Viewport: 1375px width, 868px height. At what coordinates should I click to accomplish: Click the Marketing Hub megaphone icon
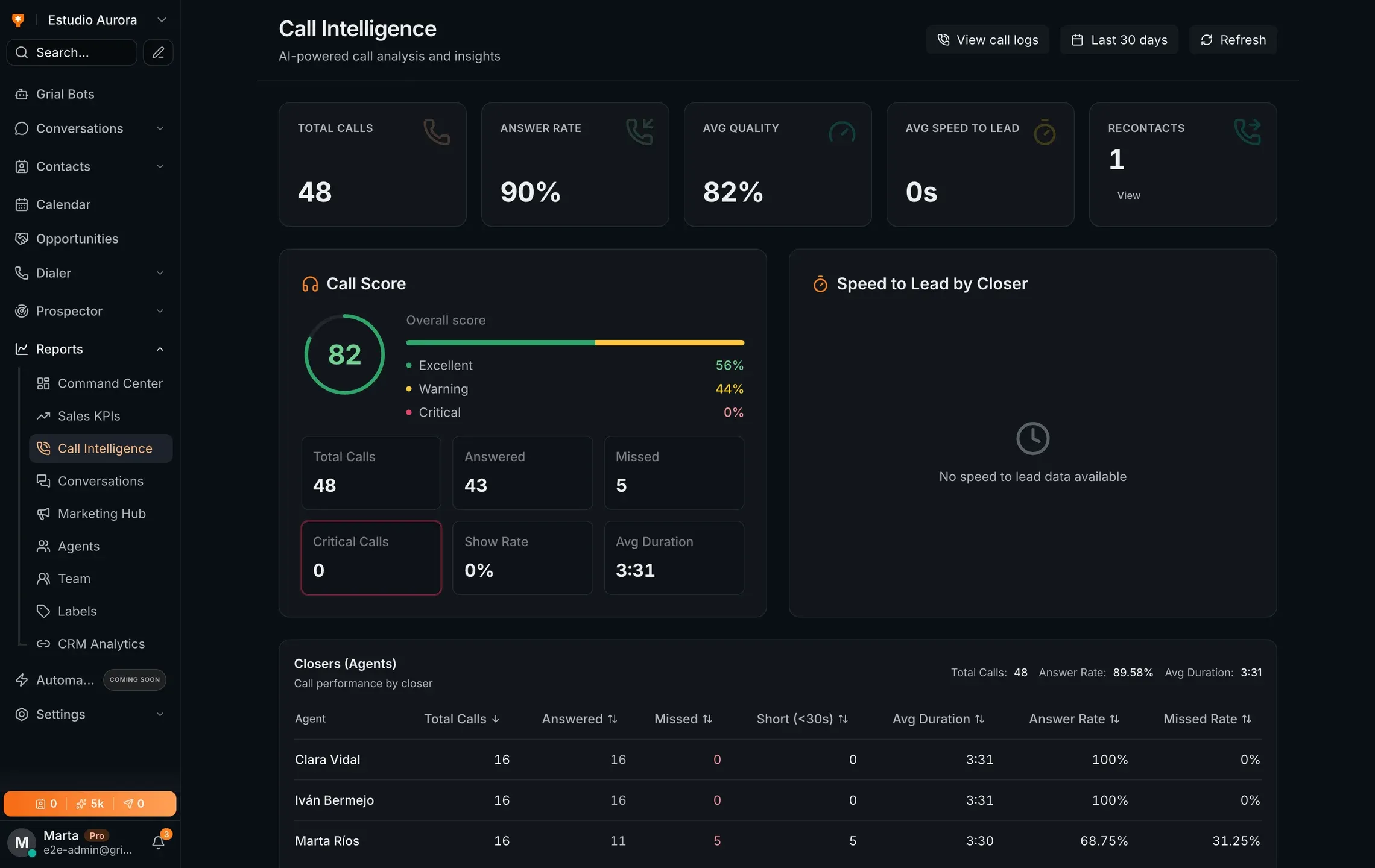[43, 514]
